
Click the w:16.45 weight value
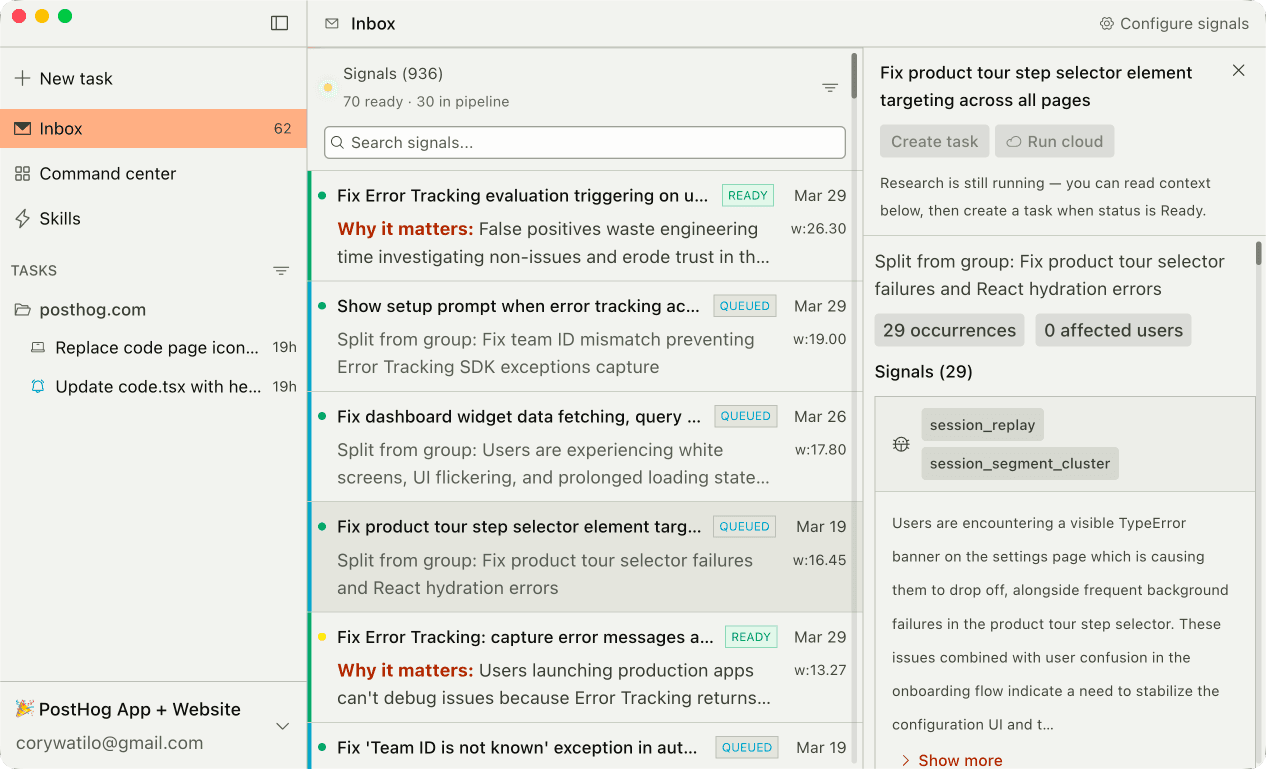click(820, 560)
